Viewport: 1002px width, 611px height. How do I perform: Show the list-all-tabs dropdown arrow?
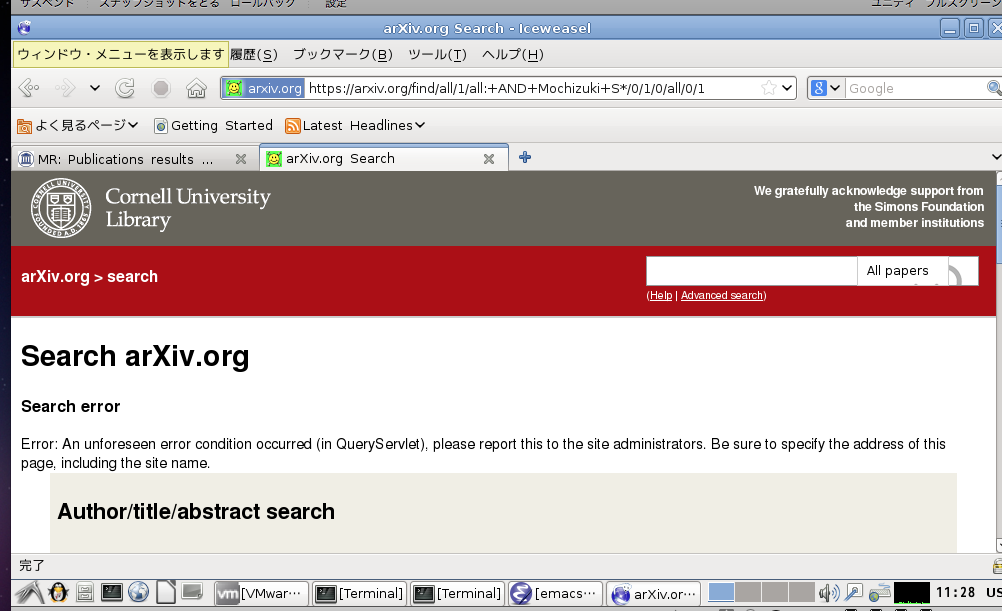[x=996, y=157]
